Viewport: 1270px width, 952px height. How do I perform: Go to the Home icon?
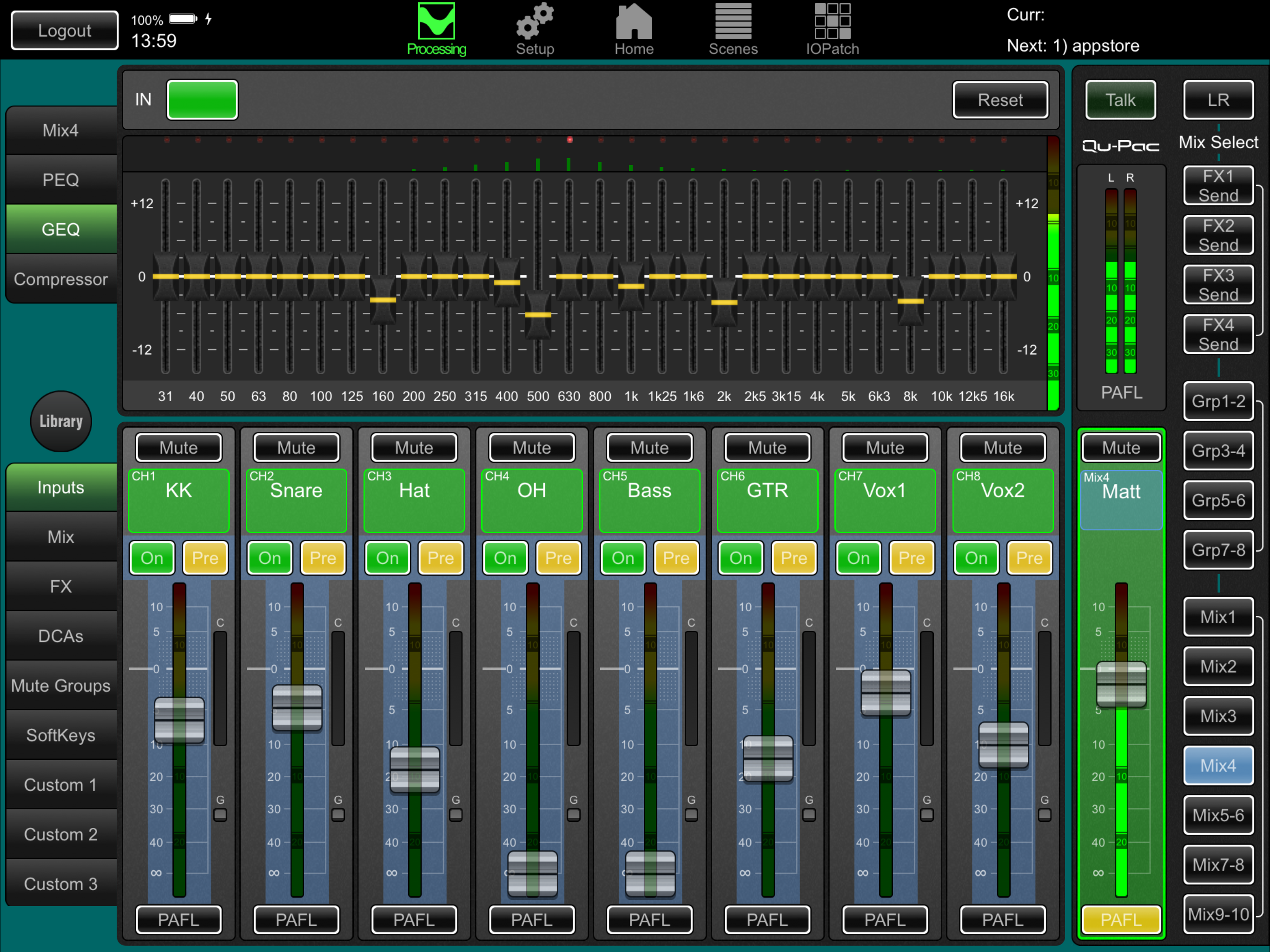pos(634,23)
